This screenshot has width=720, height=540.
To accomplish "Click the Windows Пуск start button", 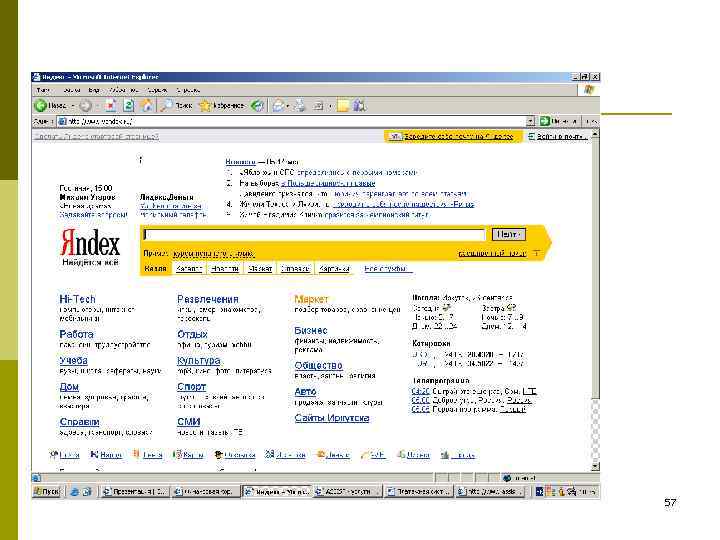I will [x=47, y=492].
